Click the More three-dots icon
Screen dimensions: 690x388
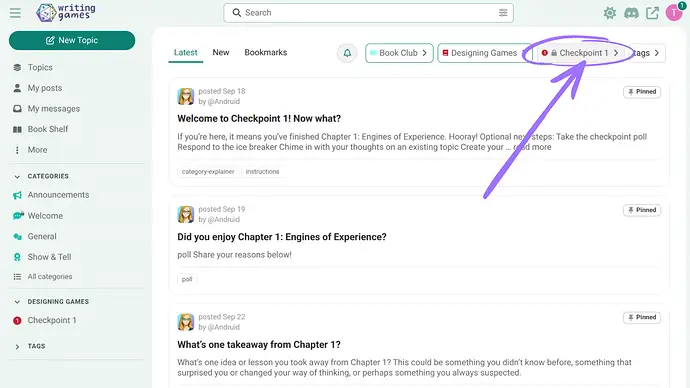click(x=17, y=150)
